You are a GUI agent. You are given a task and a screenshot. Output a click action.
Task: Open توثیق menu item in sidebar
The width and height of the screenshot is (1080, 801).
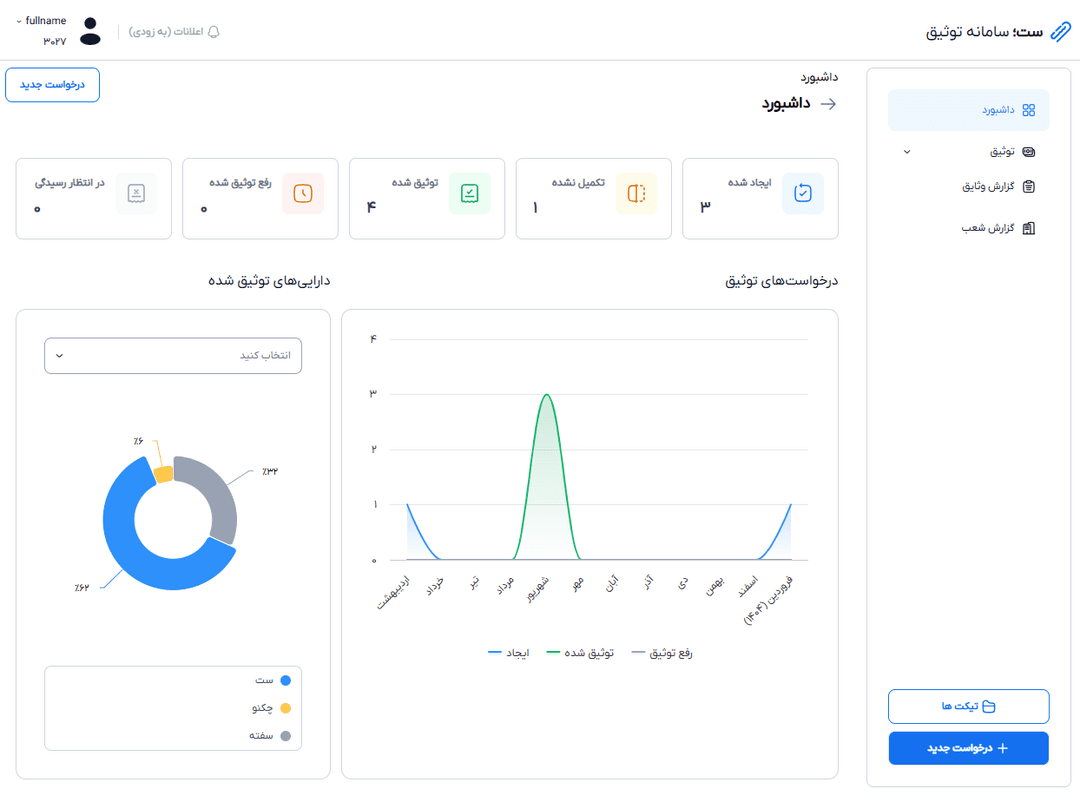point(968,152)
